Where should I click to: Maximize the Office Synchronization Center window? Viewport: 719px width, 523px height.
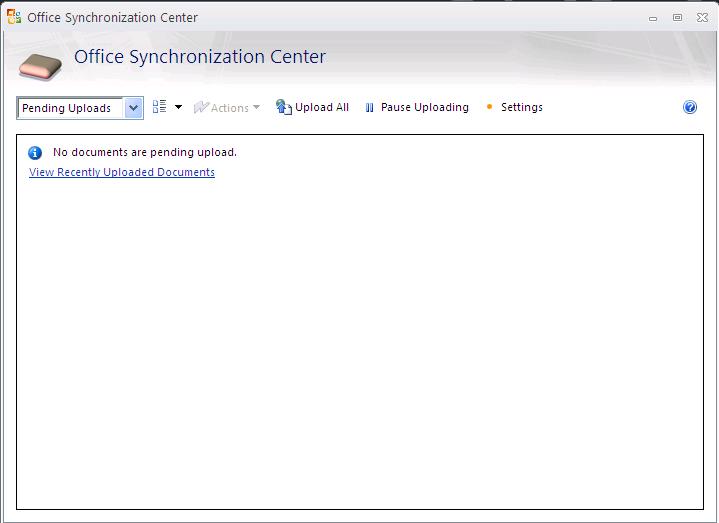677,17
